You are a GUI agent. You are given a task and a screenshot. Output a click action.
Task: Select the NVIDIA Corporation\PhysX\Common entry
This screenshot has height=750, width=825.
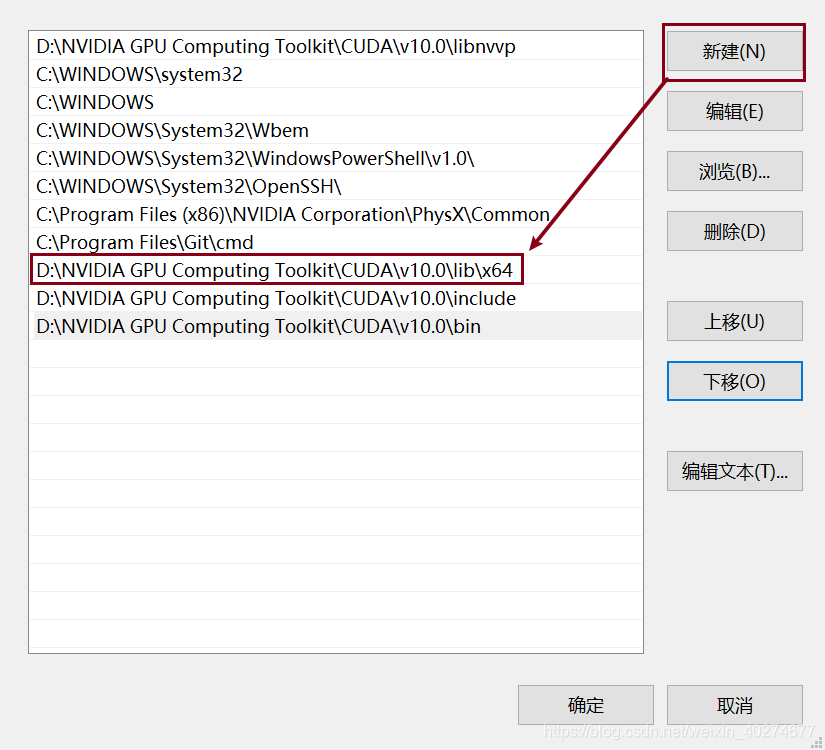336,214
